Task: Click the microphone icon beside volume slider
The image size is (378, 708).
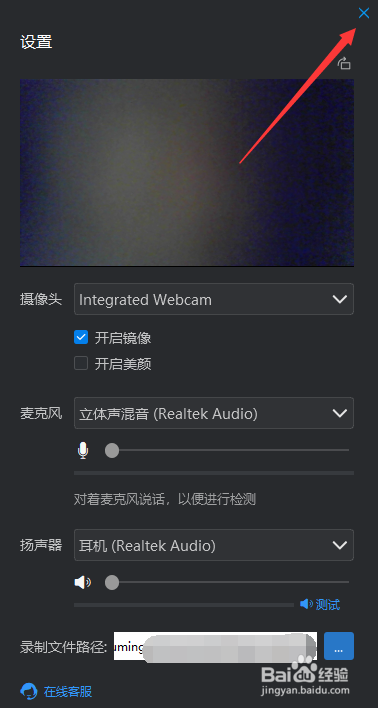Action: point(83,450)
